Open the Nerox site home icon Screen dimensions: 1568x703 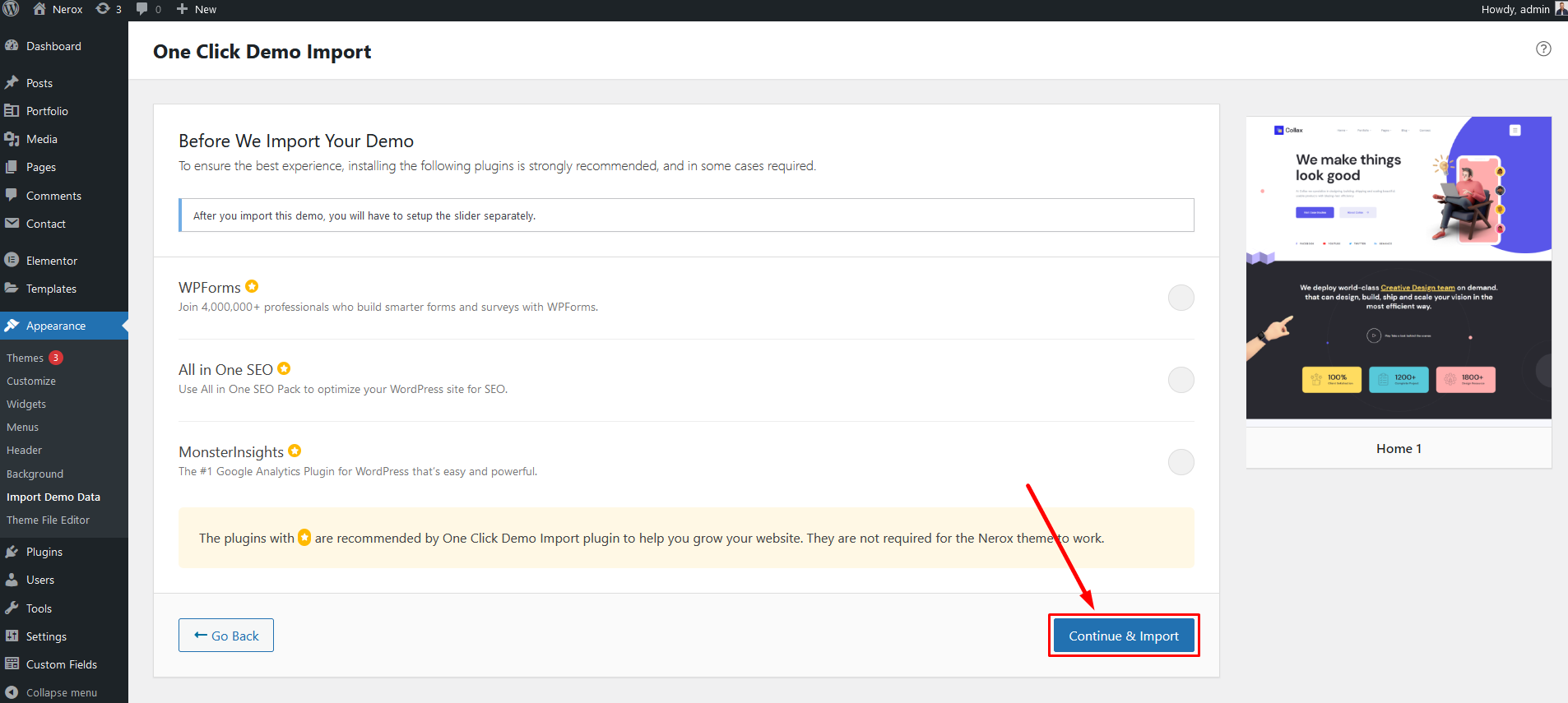[x=39, y=9]
